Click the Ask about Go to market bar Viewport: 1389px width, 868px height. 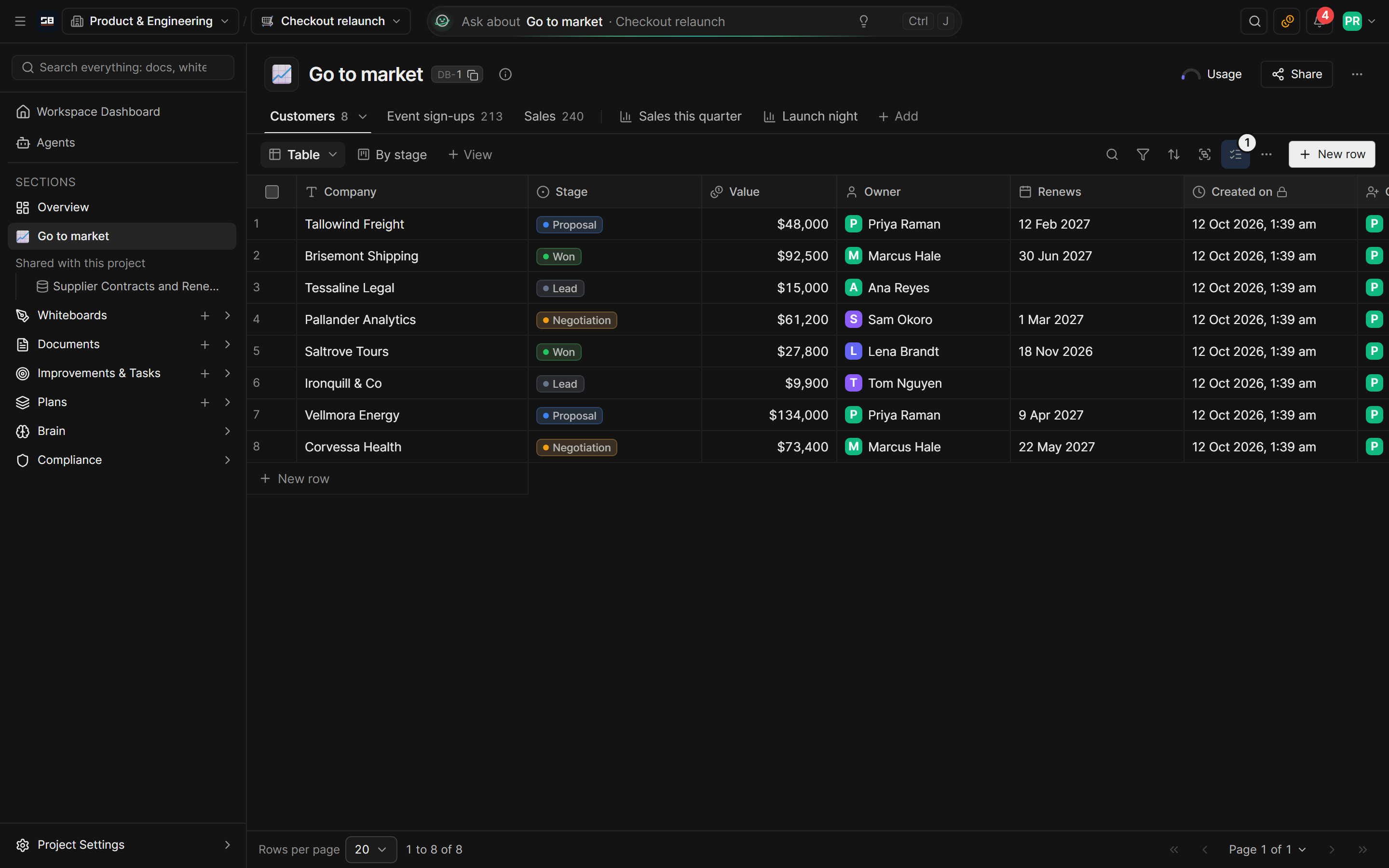click(x=694, y=21)
